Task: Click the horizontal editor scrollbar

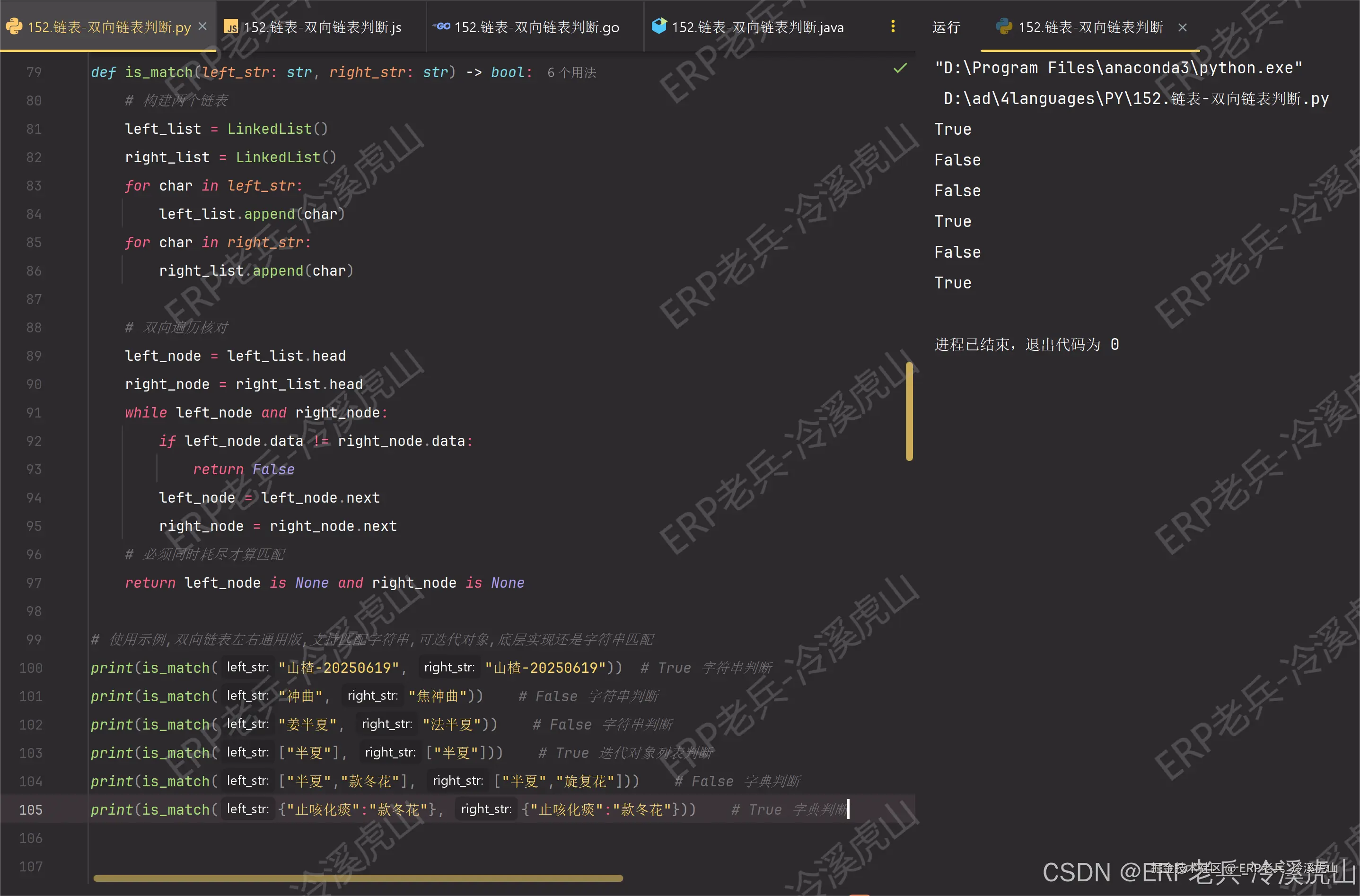Action: tap(358, 878)
